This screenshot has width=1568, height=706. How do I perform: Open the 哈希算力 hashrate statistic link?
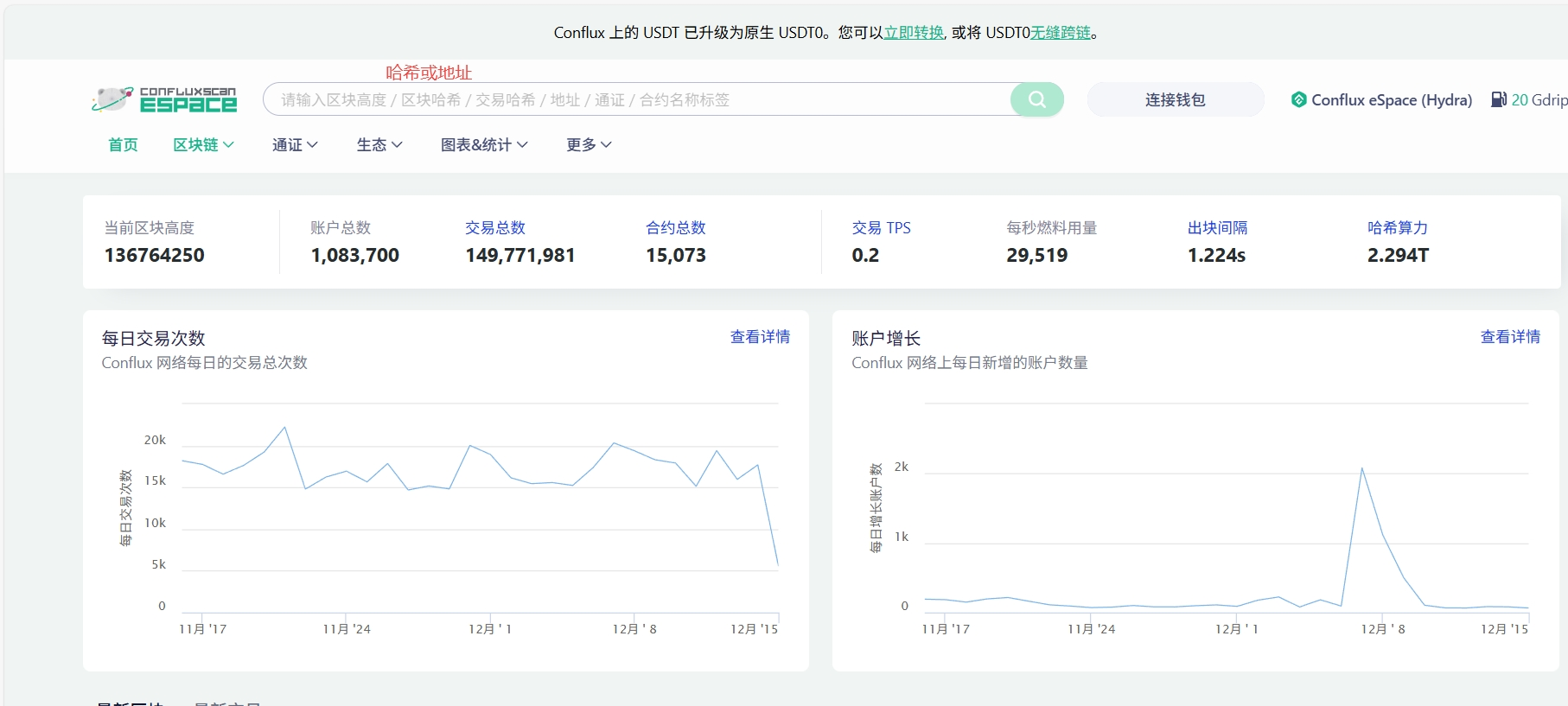click(1398, 228)
